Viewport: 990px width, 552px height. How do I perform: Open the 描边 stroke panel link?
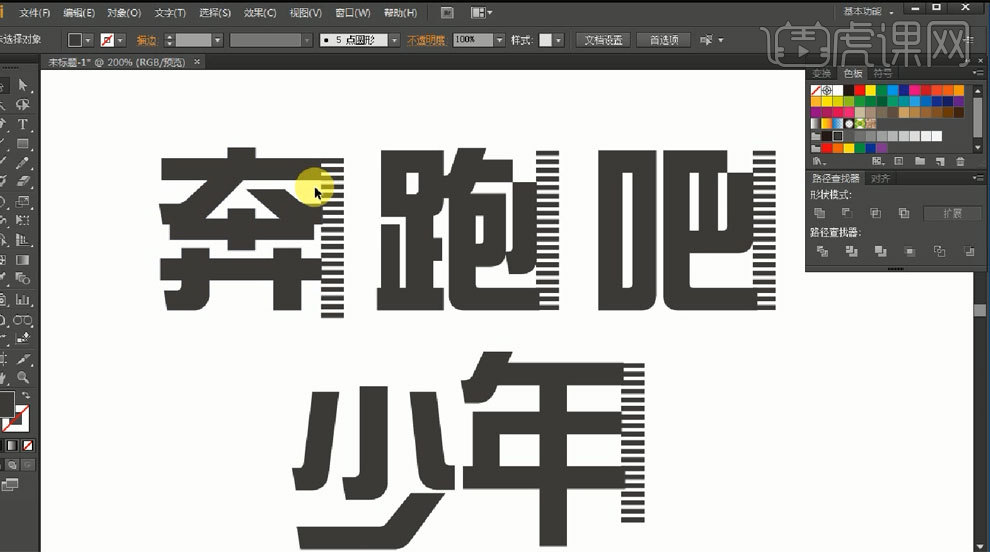tap(146, 40)
